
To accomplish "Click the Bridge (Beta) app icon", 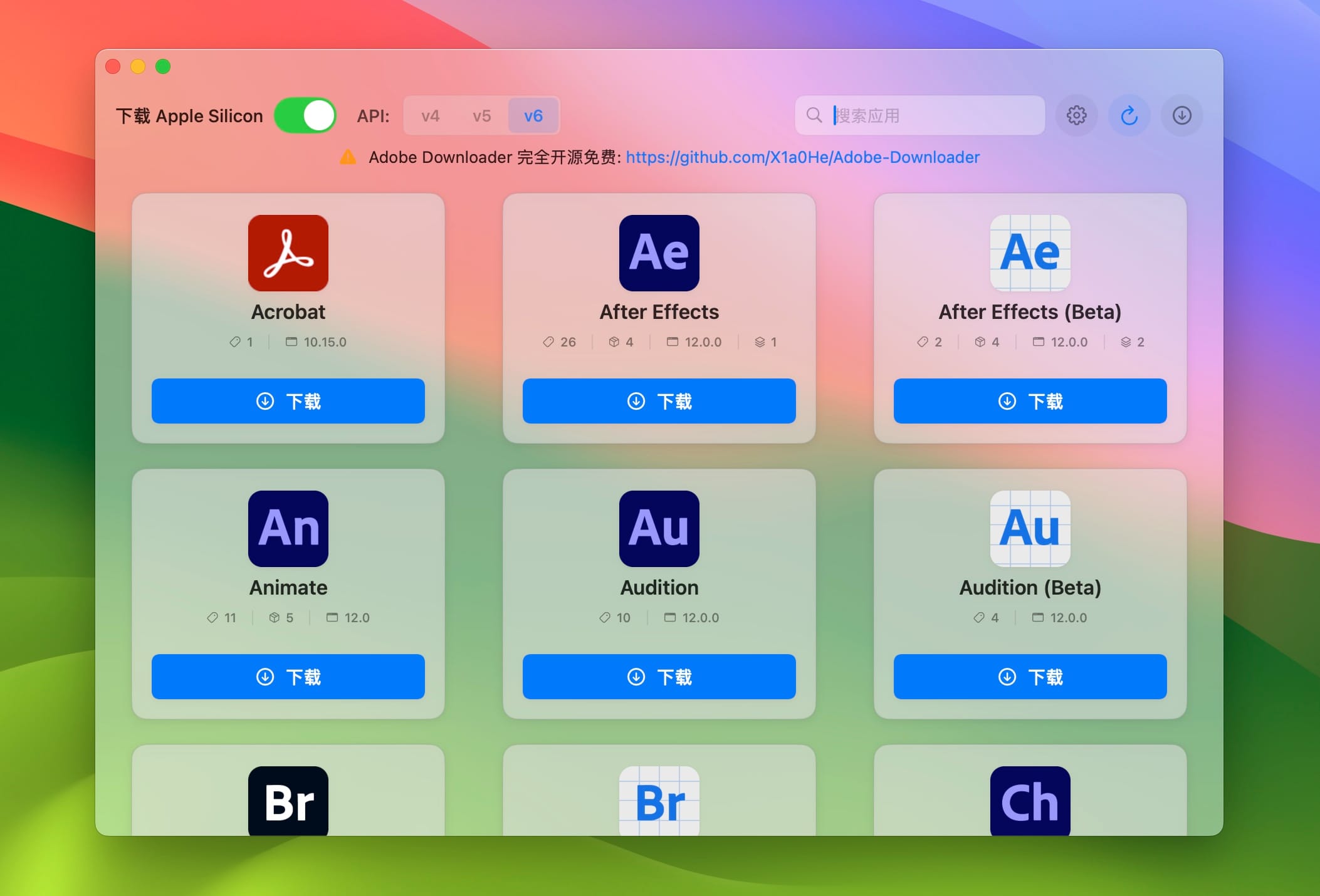I will (x=659, y=804).
